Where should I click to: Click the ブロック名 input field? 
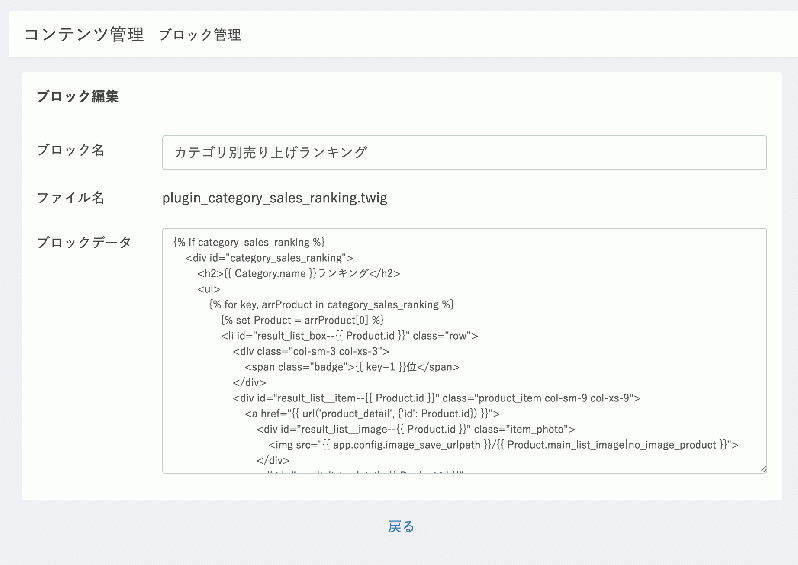pyautogui.click(x=464, y=152)
